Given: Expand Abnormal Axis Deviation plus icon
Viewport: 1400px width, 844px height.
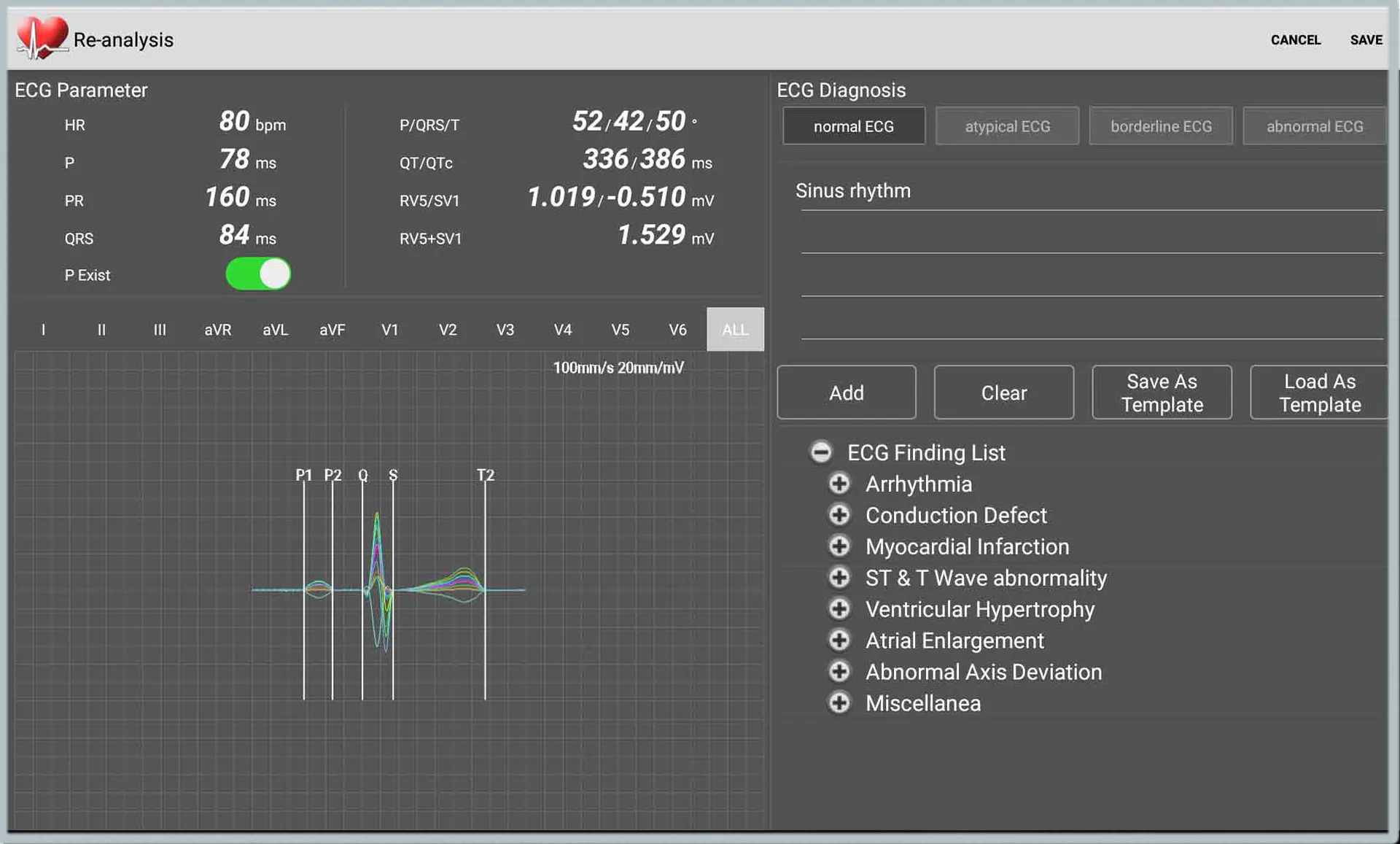Looking at the screenshot, I should click(x=839, y=672).
